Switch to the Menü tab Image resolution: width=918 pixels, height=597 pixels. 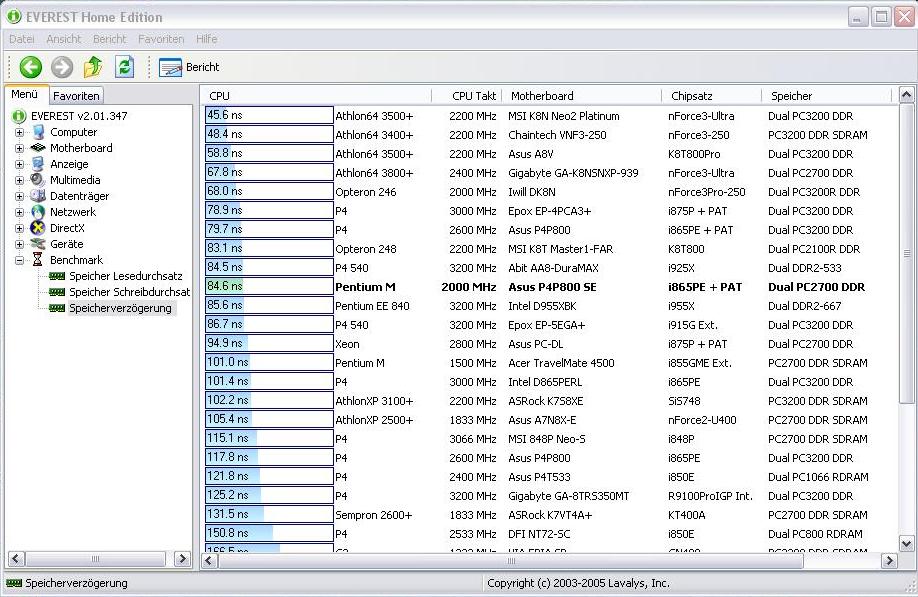coord(25,94)
